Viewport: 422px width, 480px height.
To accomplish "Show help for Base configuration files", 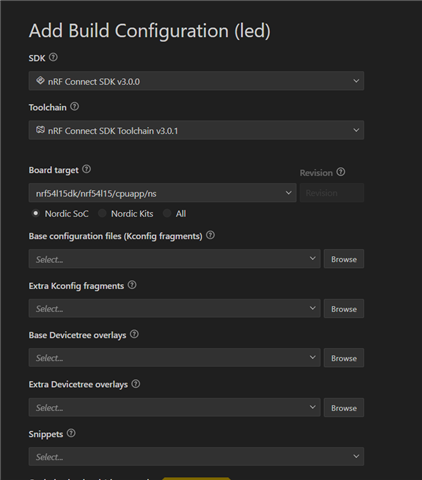I will pos(210,235).
